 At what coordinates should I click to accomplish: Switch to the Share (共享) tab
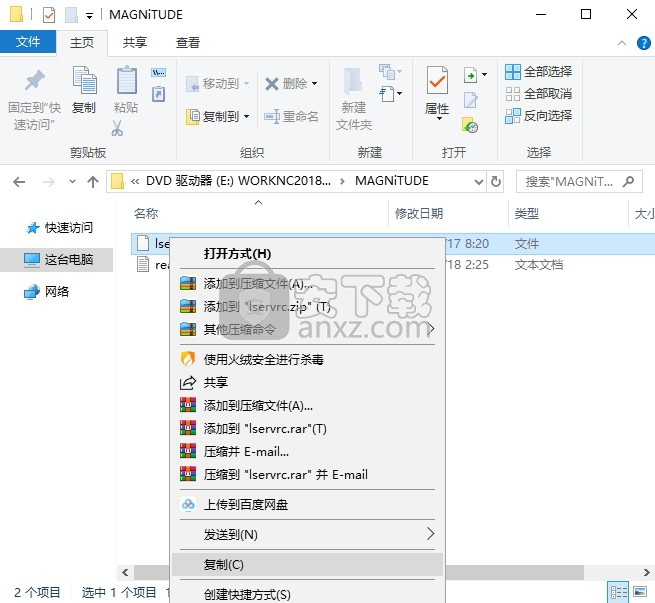(135, 43)
